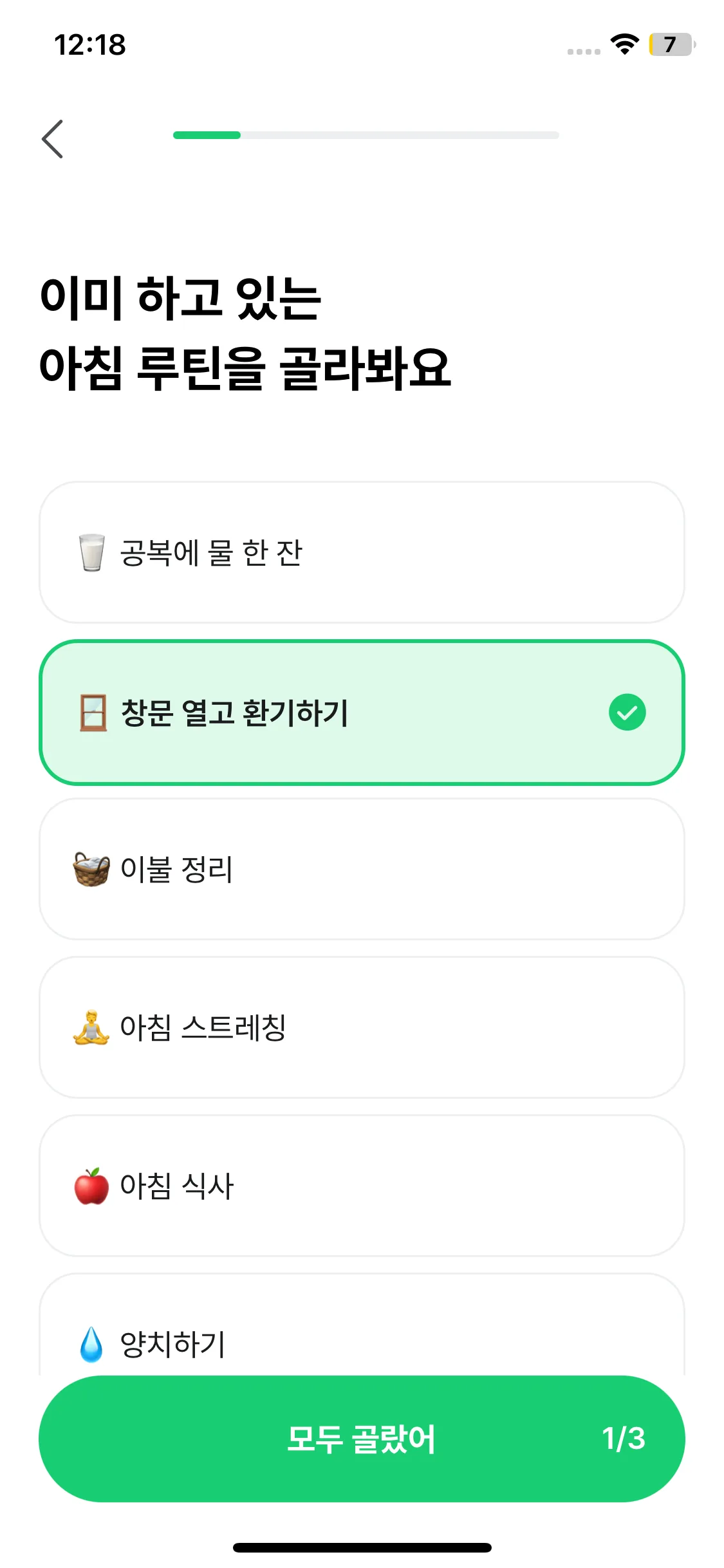This screenshot has height=1568, width=724.
Task: Uncheck the green checkmark on 창문 열고 환기하기
Action: click(627, 713)
